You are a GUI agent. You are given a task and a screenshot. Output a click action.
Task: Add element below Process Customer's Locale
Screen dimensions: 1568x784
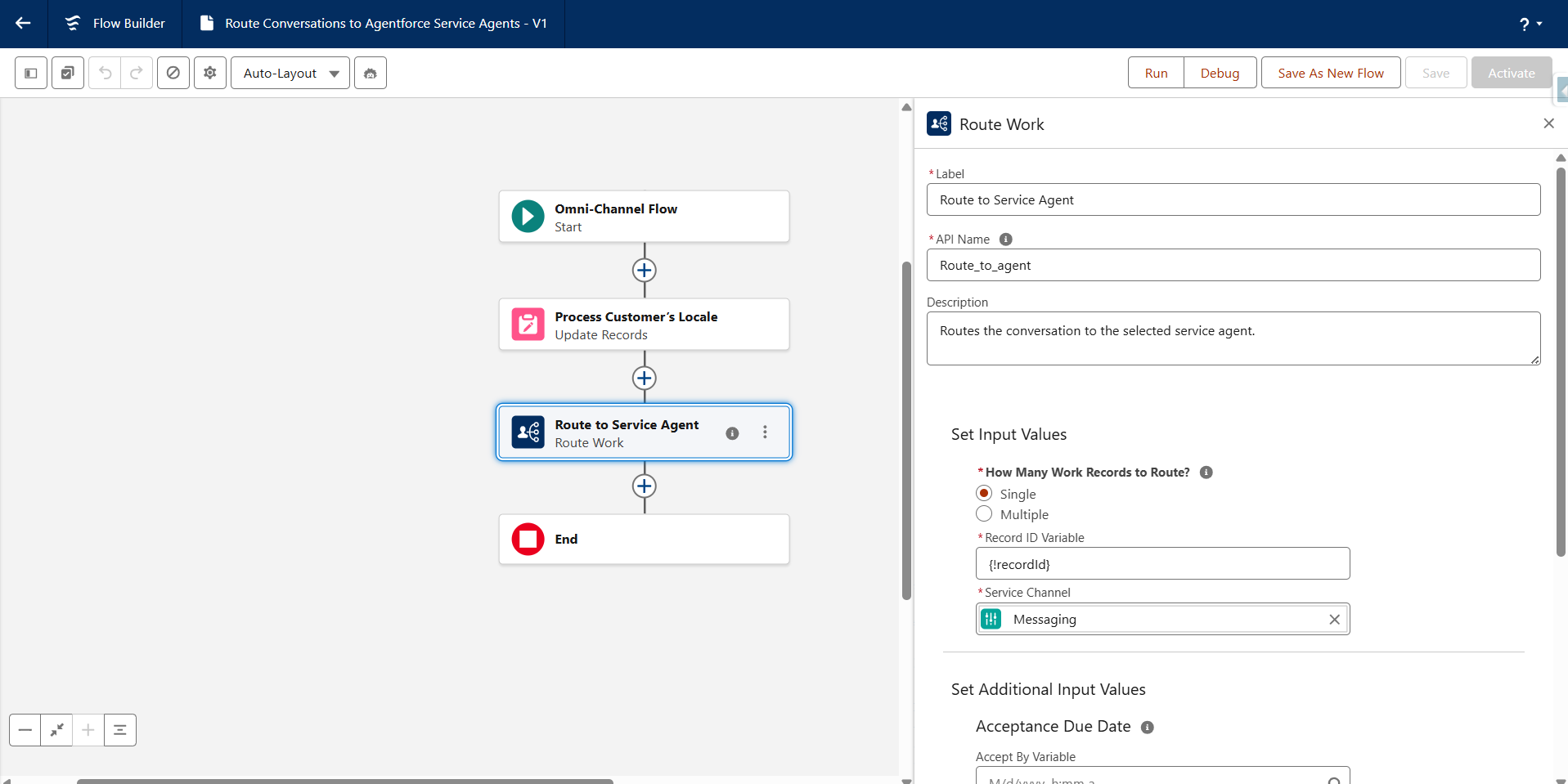(x=645, y=378)
